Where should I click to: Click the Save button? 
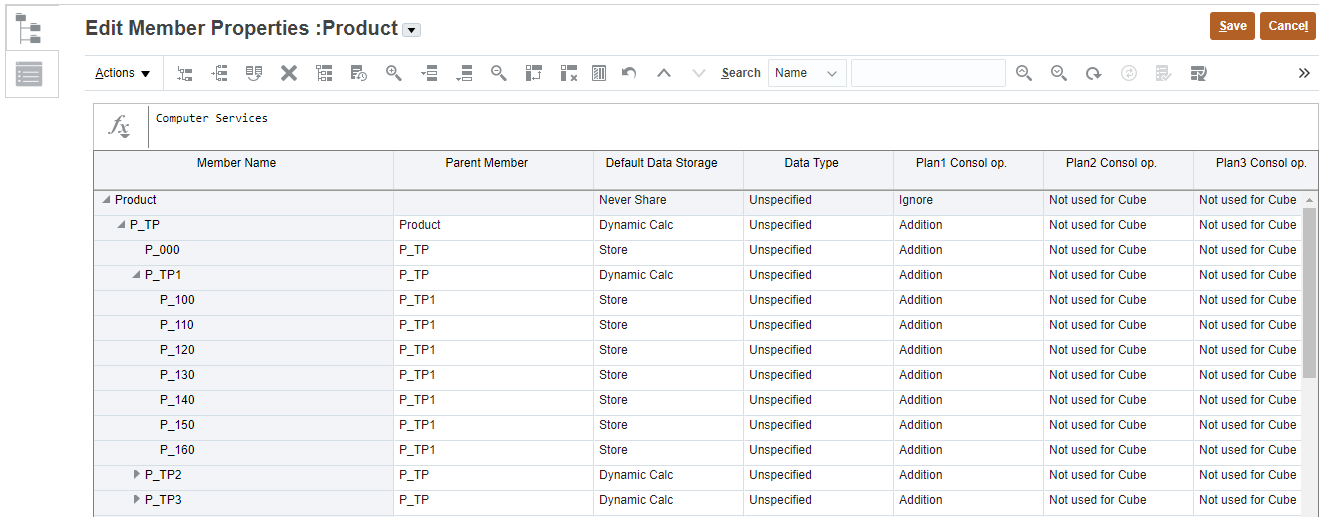tap(1232, 26)
